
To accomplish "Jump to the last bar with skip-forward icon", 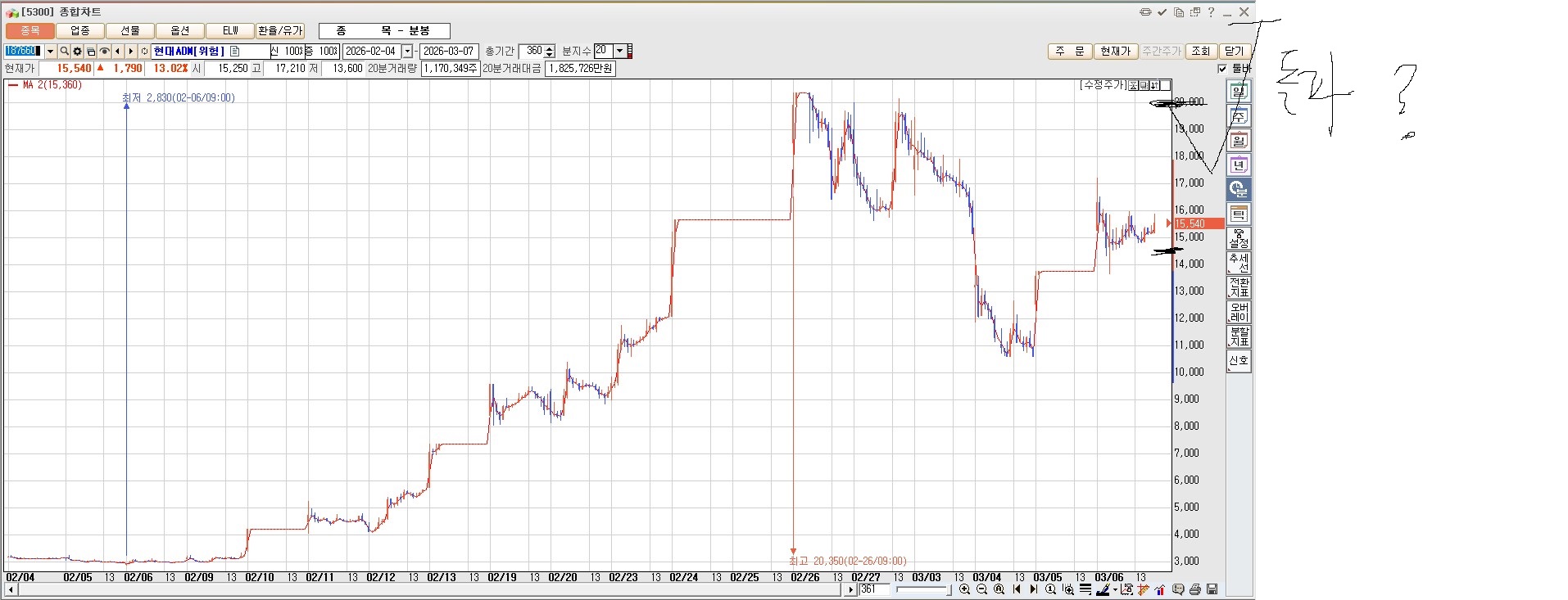I will point(1034,589).
